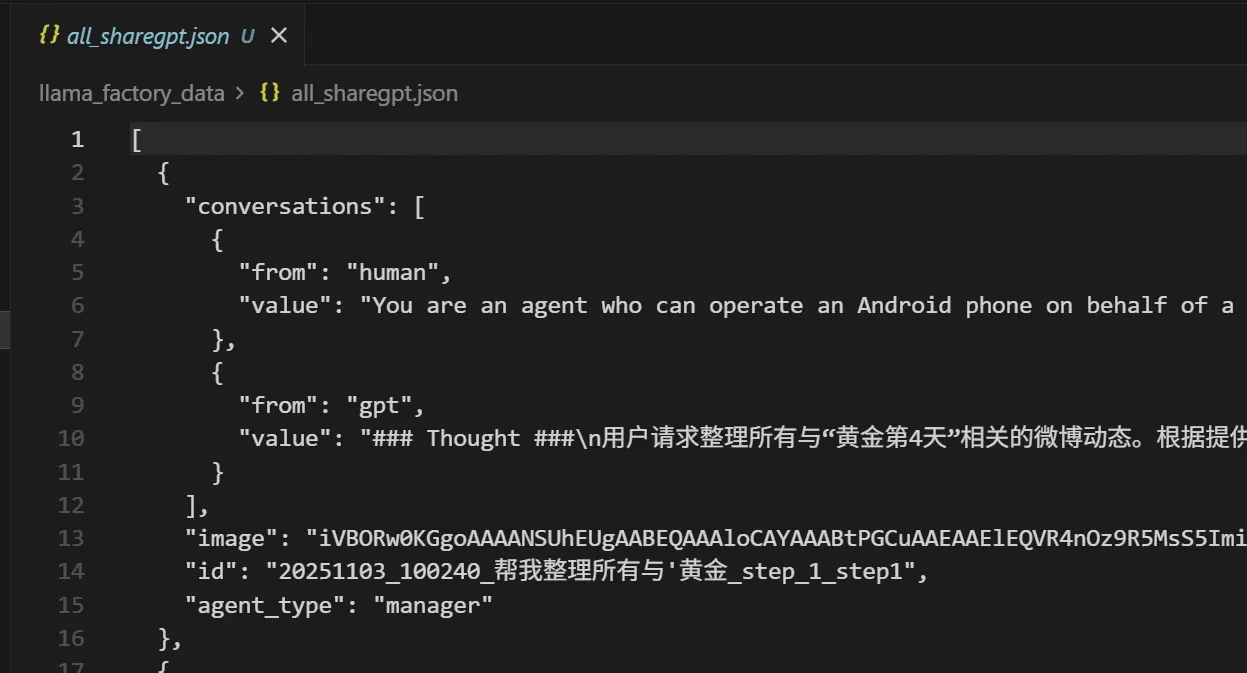Select line number 13 in the gutter
Image resolution: width=1247 pixels, height=673 pixels.
point(71,538)
